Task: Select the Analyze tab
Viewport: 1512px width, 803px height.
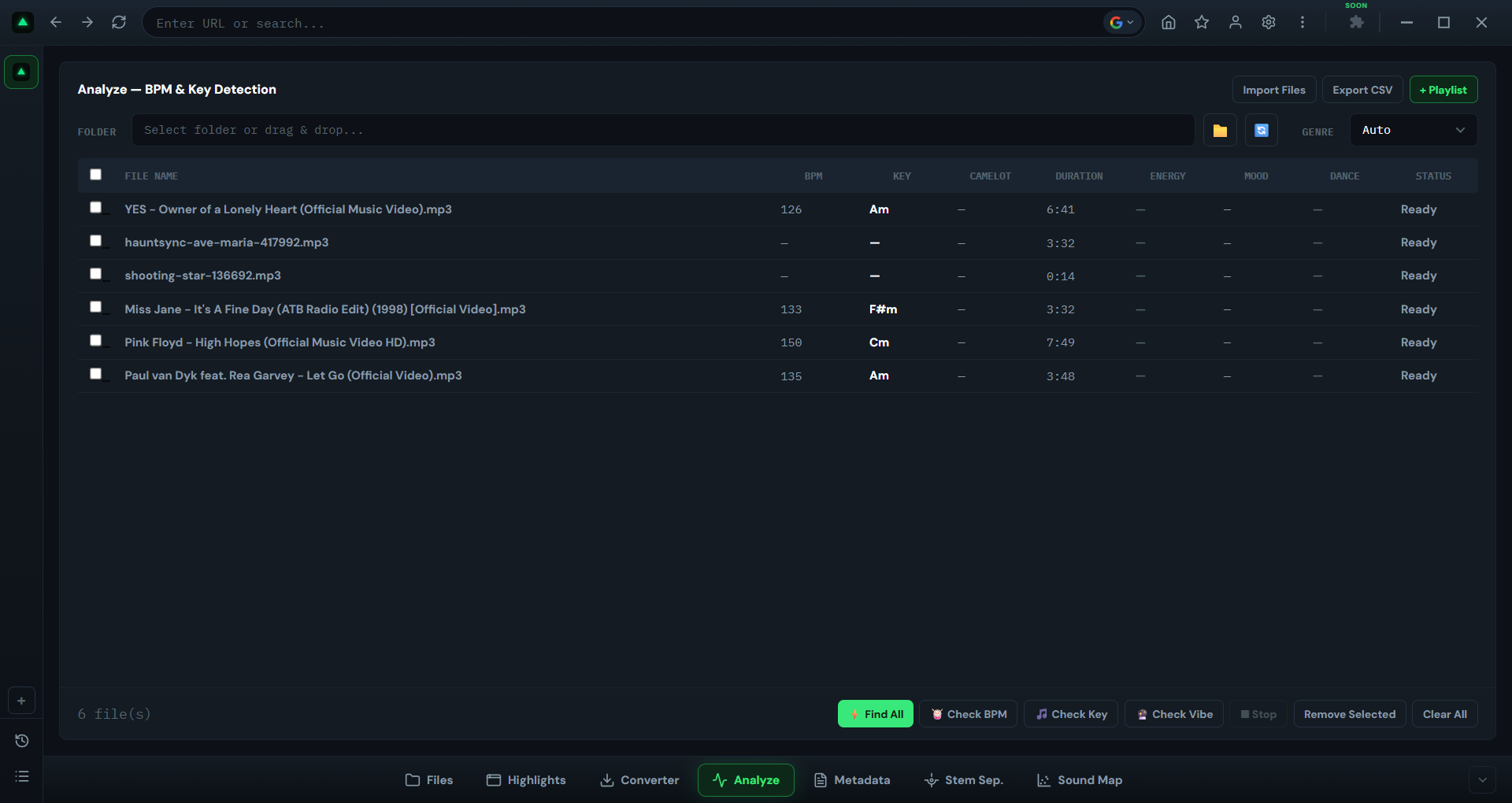Action: (746, 780)
